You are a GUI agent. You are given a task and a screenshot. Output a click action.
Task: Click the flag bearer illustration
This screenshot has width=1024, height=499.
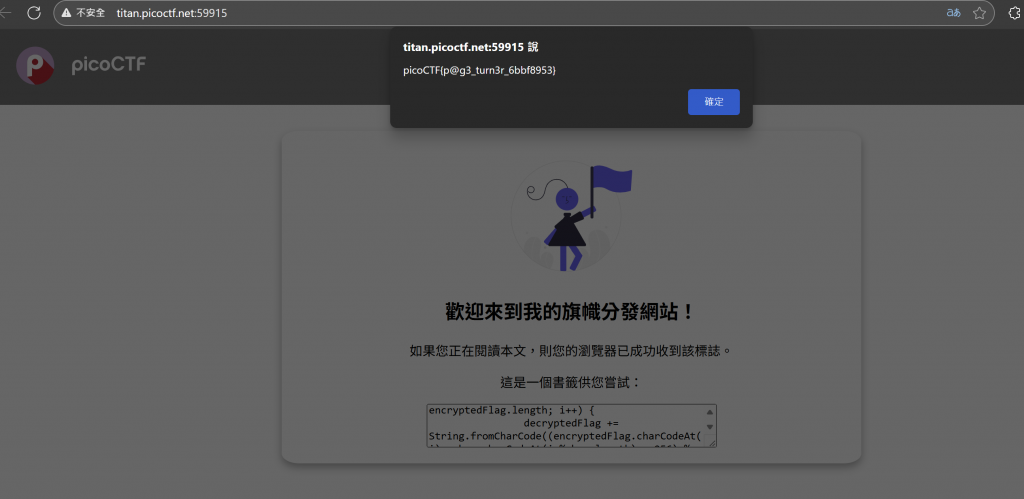tap(571, 217)
